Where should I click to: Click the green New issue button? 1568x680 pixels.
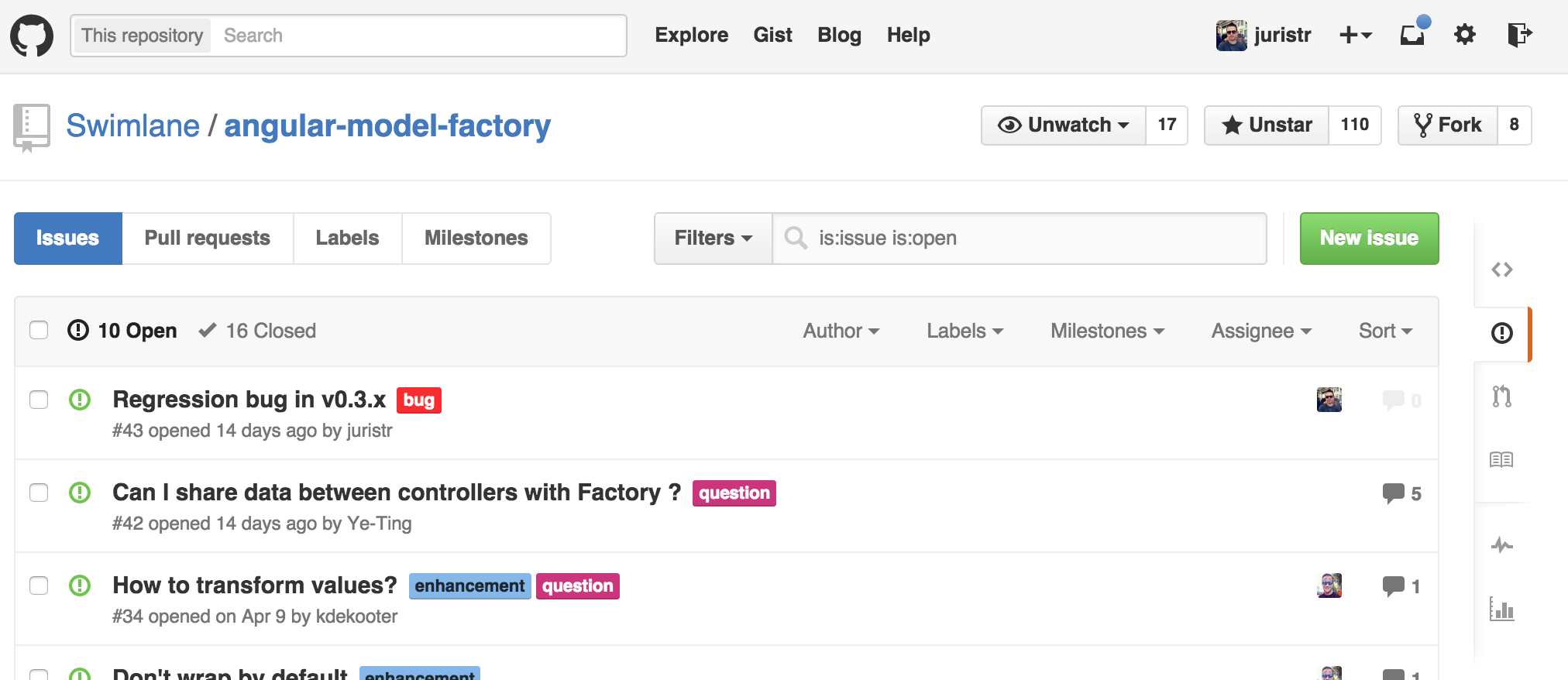coord(1369,239)
